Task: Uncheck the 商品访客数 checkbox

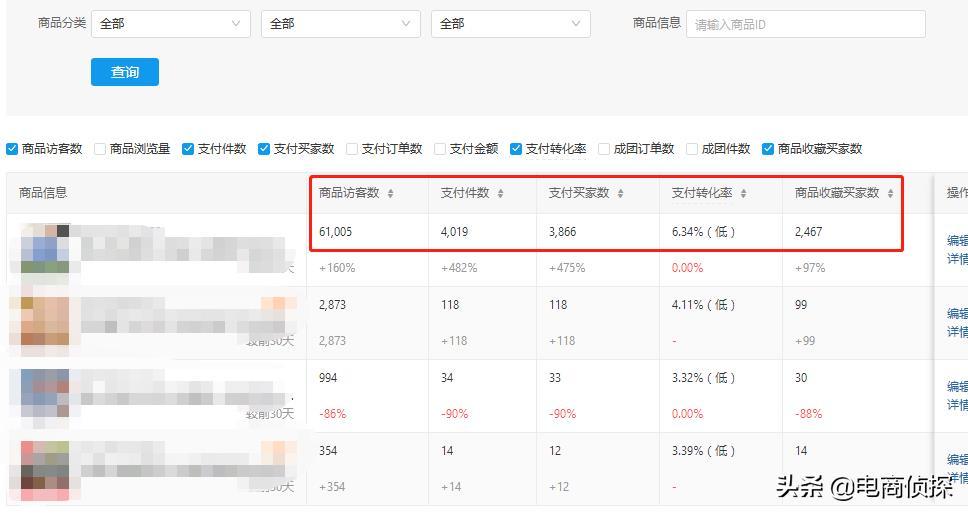Action: [x=12, y=149]
